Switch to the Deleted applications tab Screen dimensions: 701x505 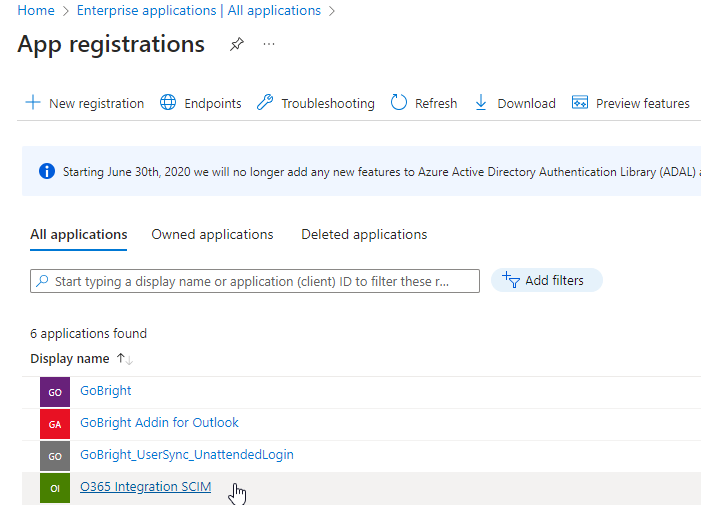coord(364,234)
